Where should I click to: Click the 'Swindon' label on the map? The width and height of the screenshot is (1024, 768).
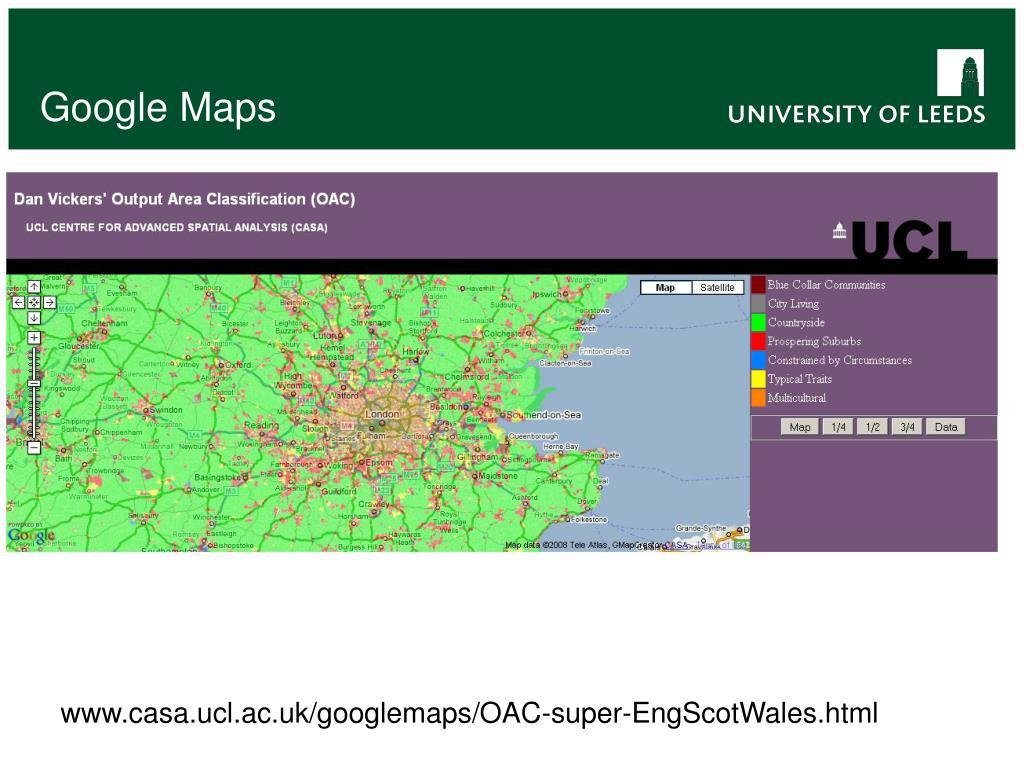tap(166, 410)
